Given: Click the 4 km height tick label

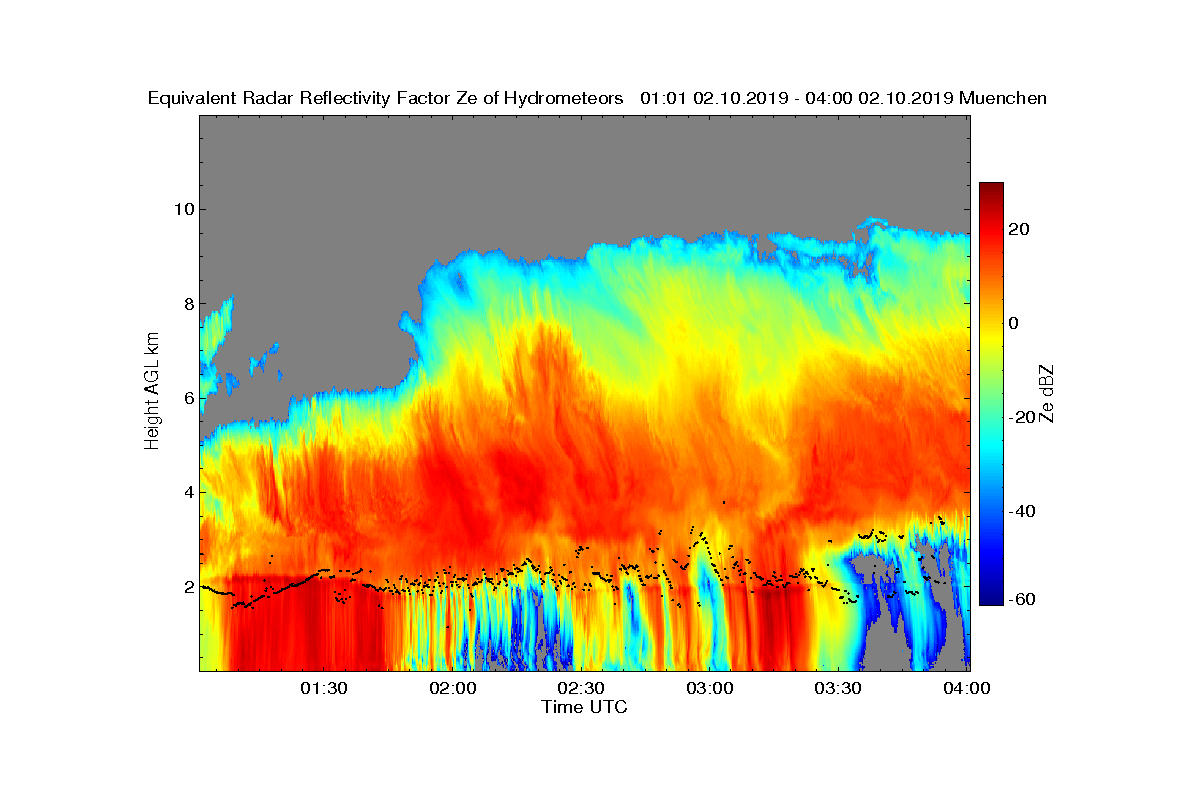Looking at the screenshot, I should [x=187, y=492].
